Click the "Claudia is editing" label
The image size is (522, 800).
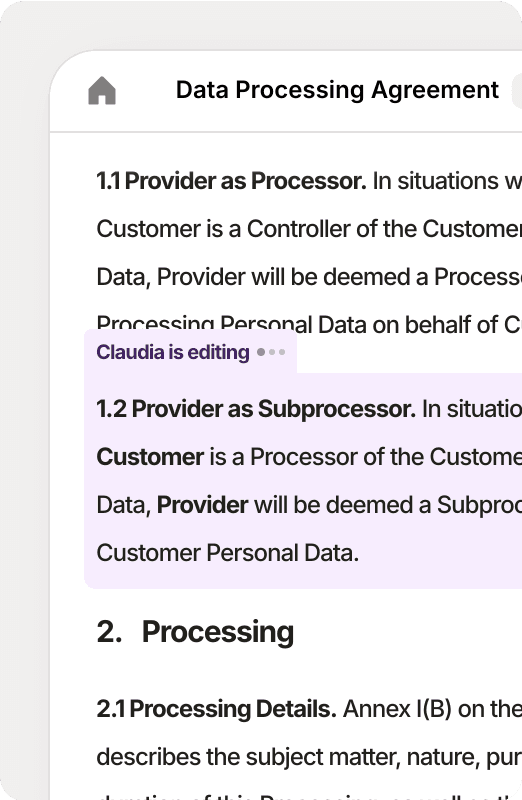coord(173,352)
